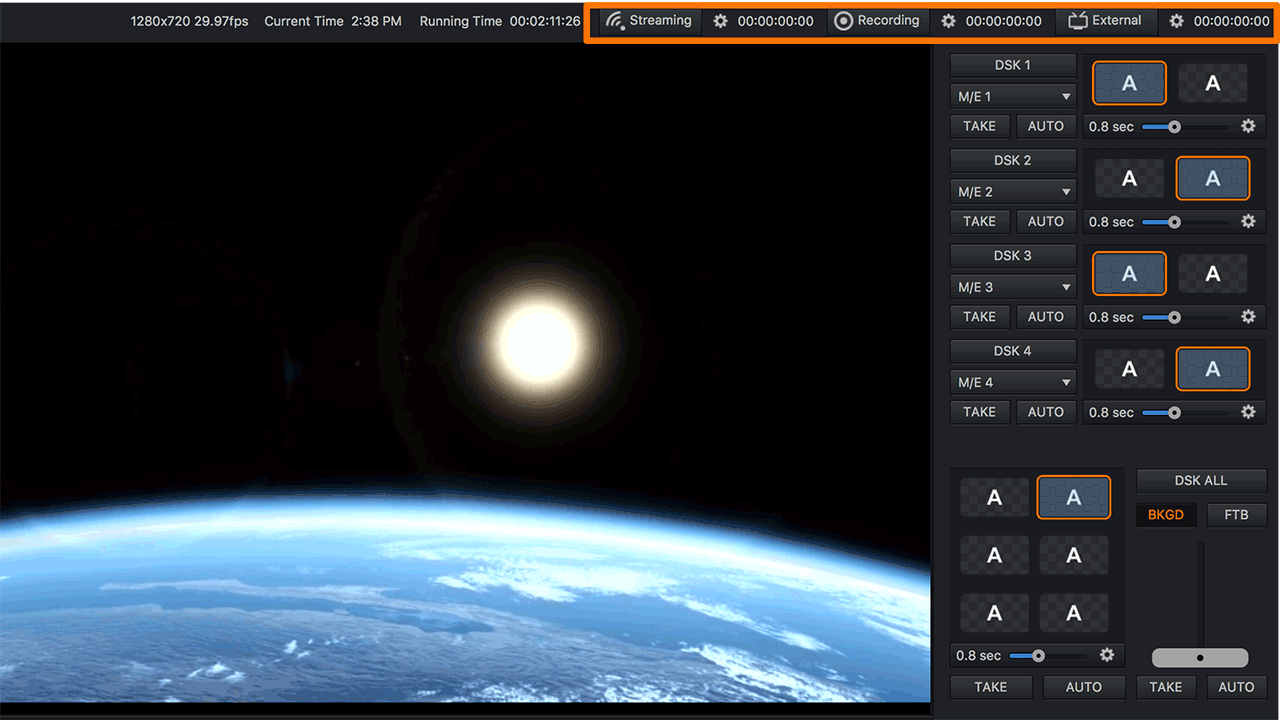Viewport: 1280px width, 720px height.
Task: Click AUTO for DSK 3
Action: coord(1046,316)
